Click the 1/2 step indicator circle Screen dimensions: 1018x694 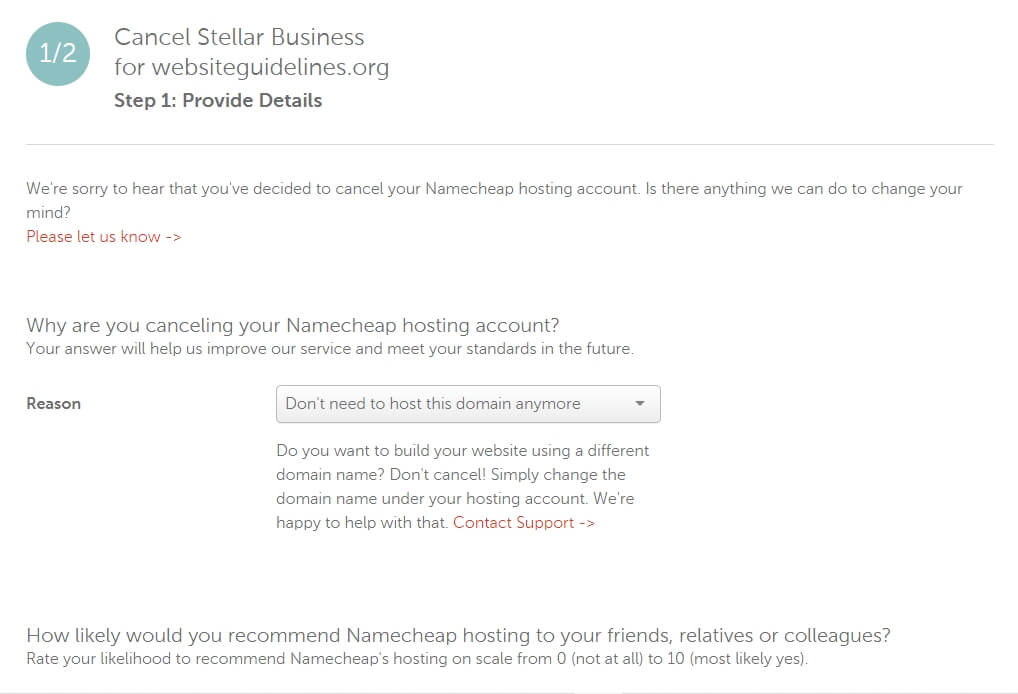click(x=58, y=53)
